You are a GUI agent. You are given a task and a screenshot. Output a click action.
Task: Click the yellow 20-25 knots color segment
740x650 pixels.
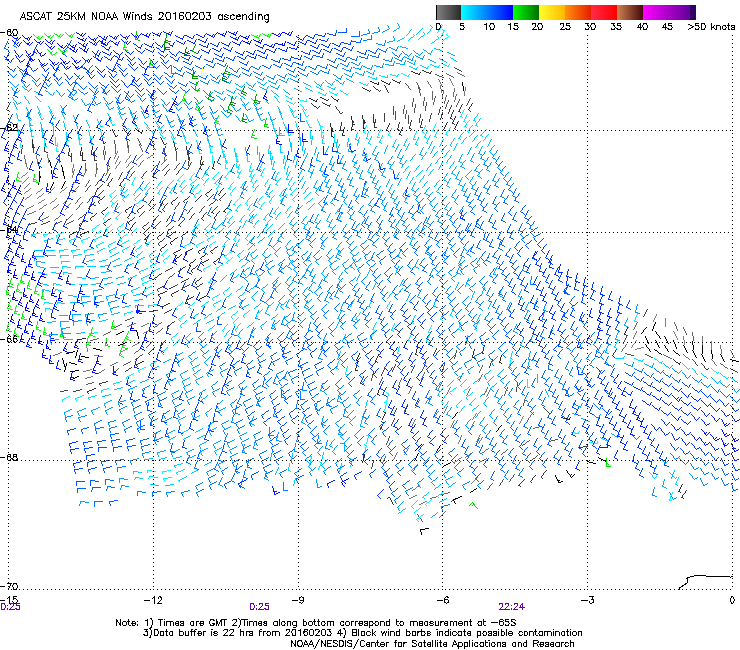[552, 12]
